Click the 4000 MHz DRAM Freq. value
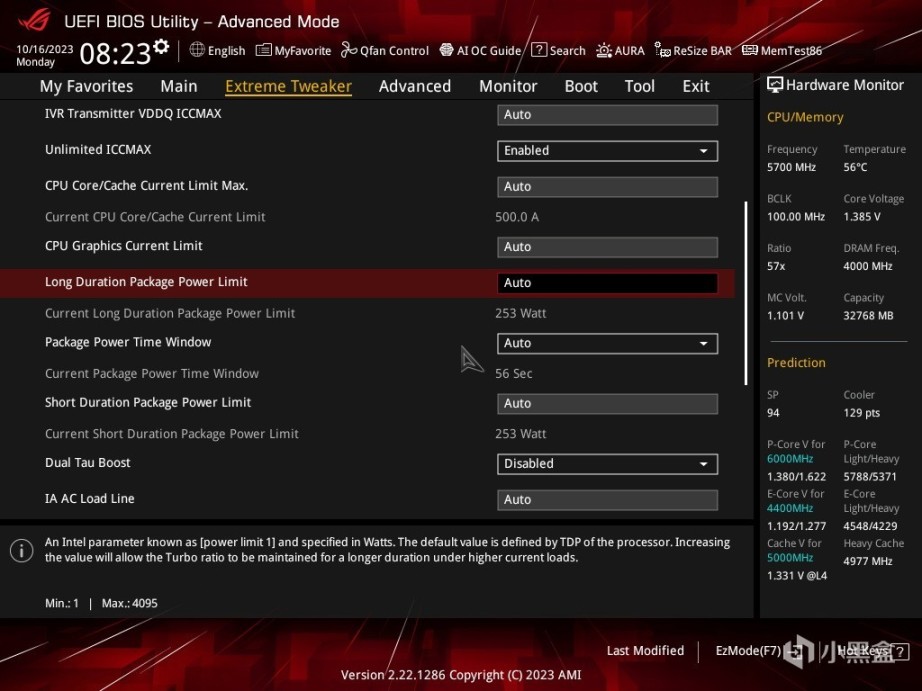 point(867,266)
